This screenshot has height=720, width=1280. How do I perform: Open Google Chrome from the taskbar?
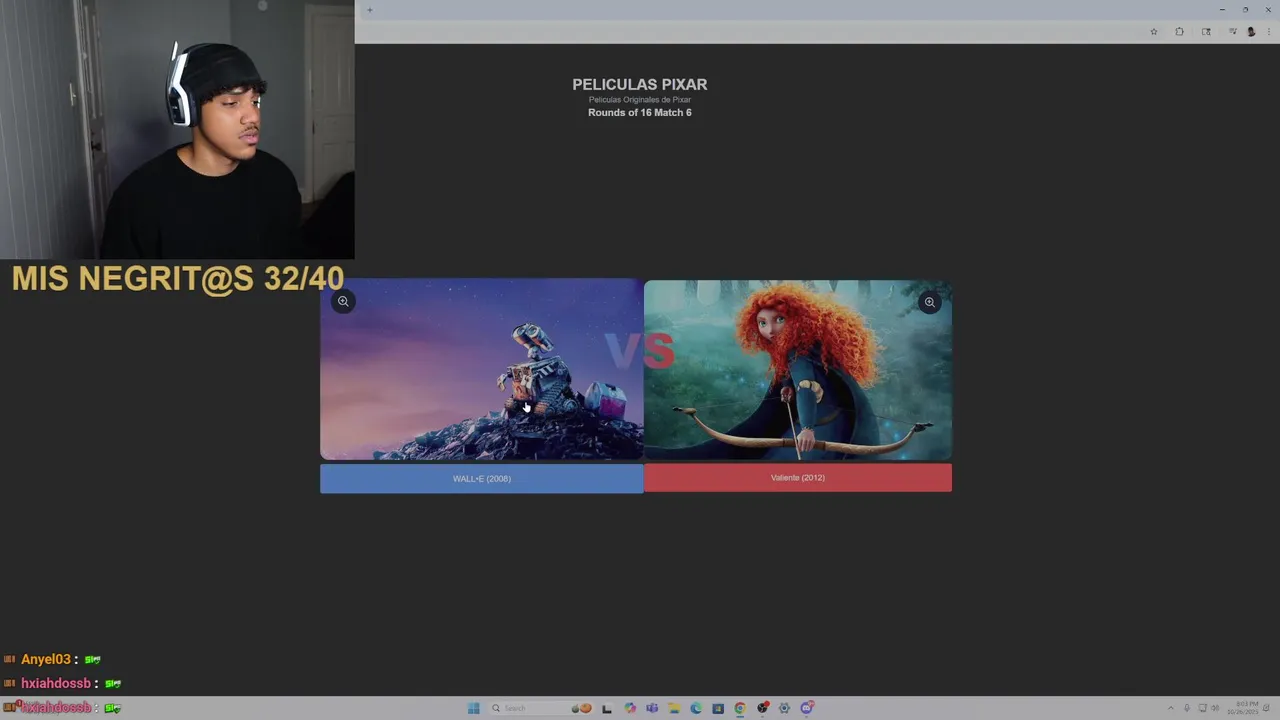click(740, 708)
